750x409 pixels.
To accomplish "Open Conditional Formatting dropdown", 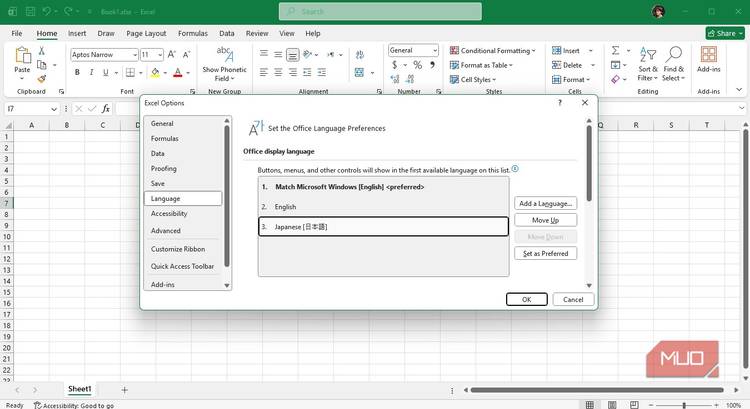I will pos(493,50).
